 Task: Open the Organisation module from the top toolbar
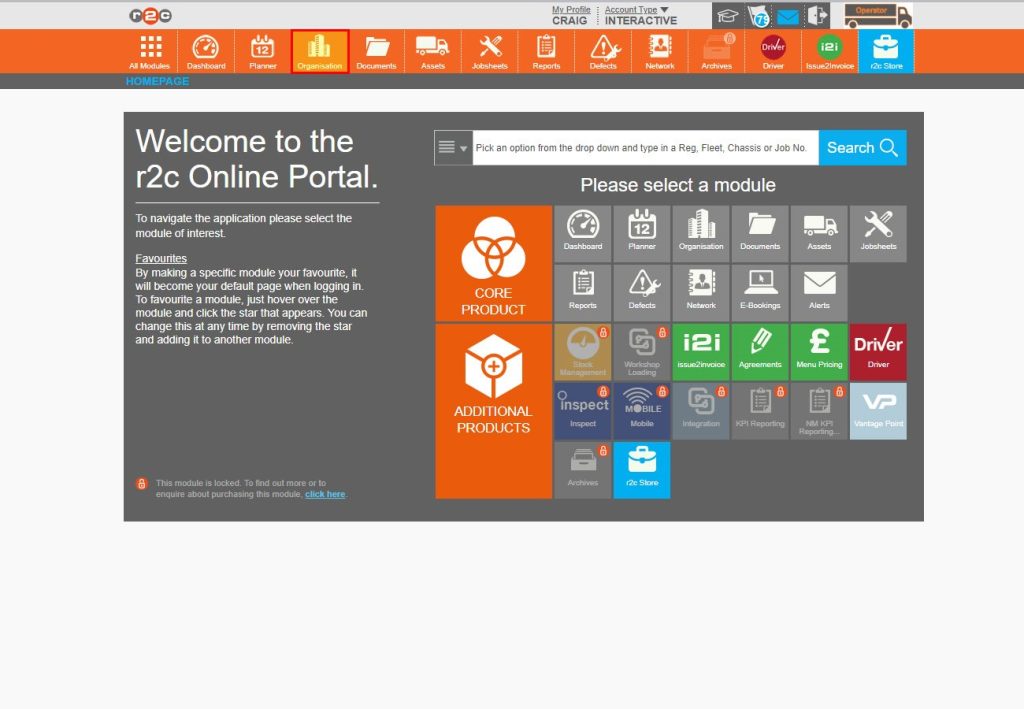tap(320, 51)
